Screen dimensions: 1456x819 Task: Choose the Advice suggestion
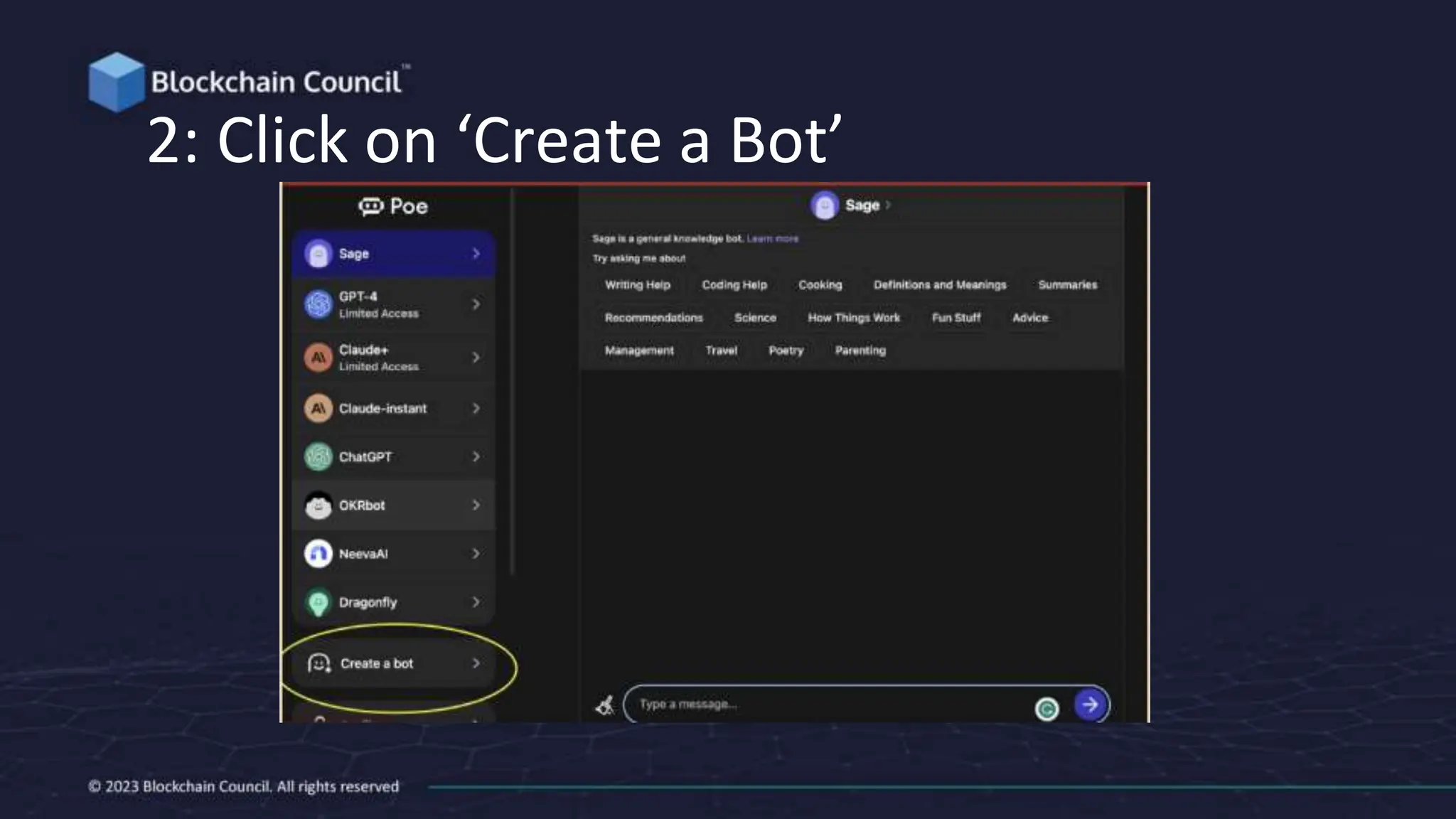[1030, 318]
